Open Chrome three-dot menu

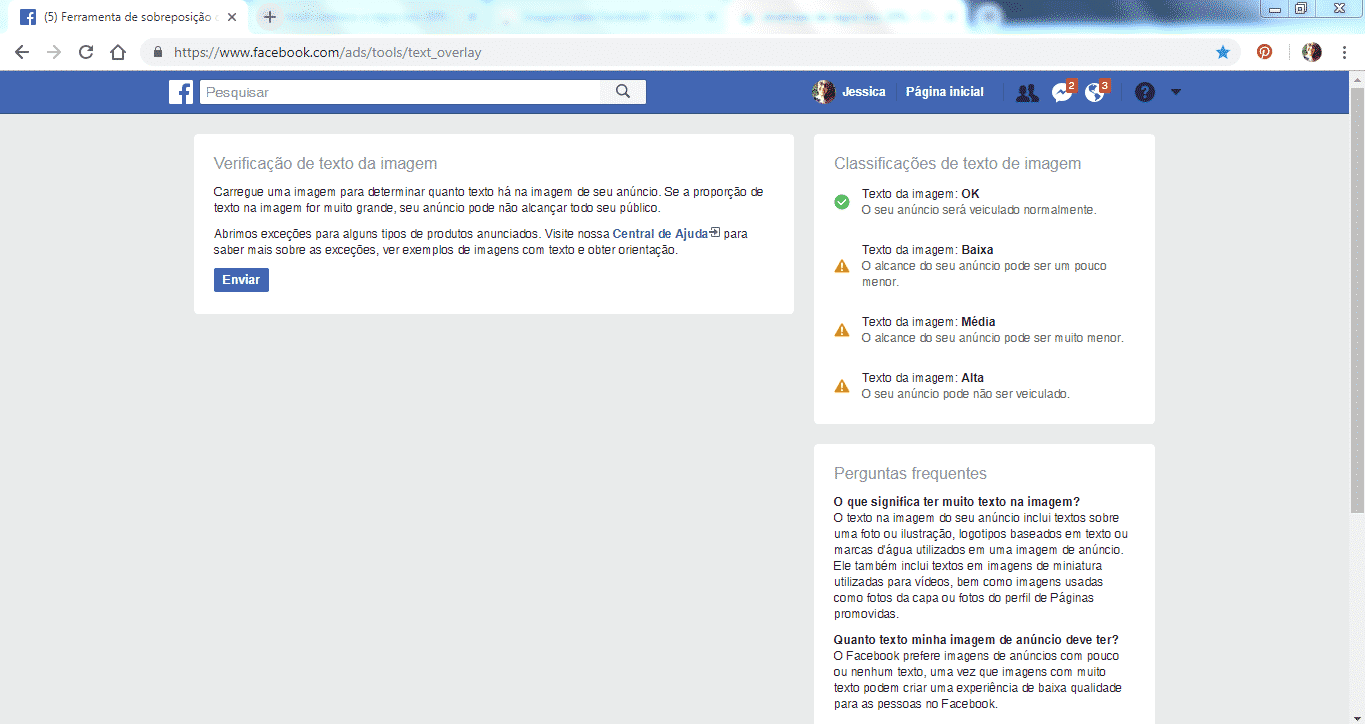1345,52
